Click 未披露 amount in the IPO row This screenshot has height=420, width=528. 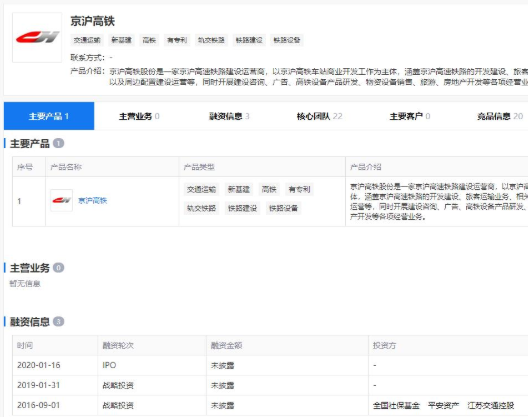pyautogui.click(x=222, y=365)
